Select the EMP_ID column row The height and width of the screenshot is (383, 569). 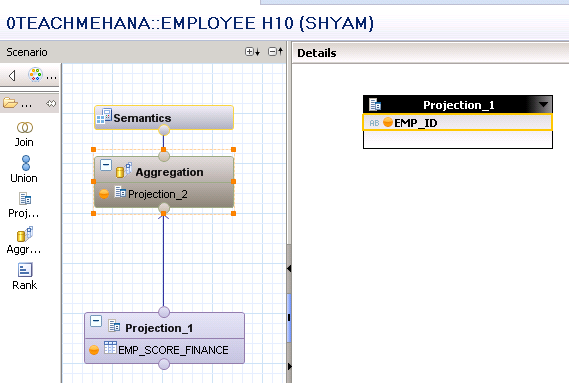point(458,122)
